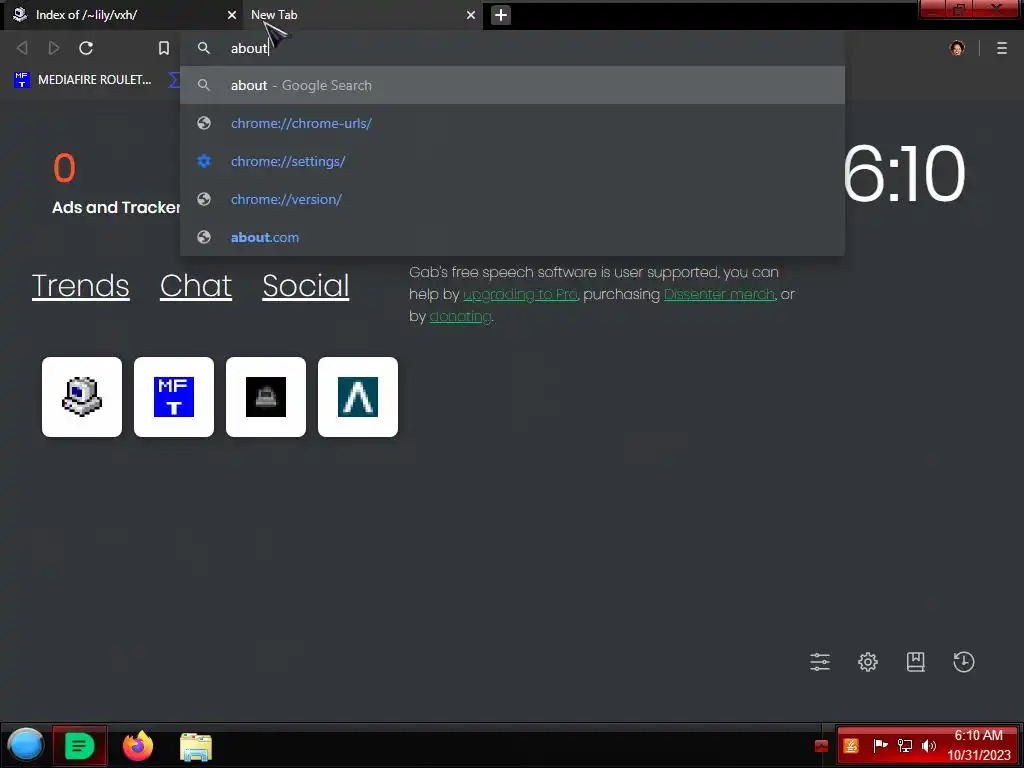1024x768 pixels.
Task: Launch Firefox from the taskbar
Action: coord(138,745)
